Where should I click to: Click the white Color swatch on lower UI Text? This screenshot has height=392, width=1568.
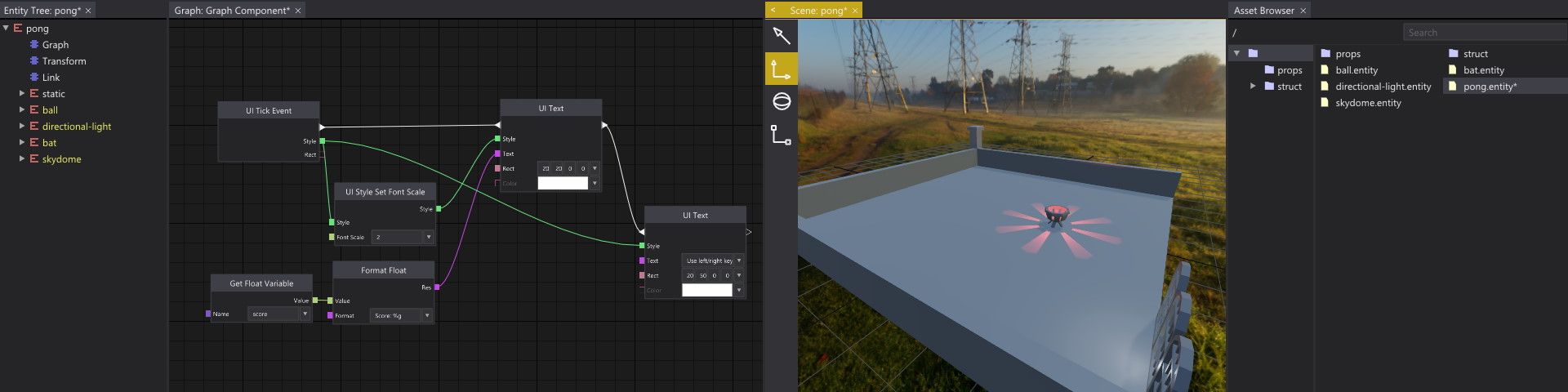coord(707,290)
